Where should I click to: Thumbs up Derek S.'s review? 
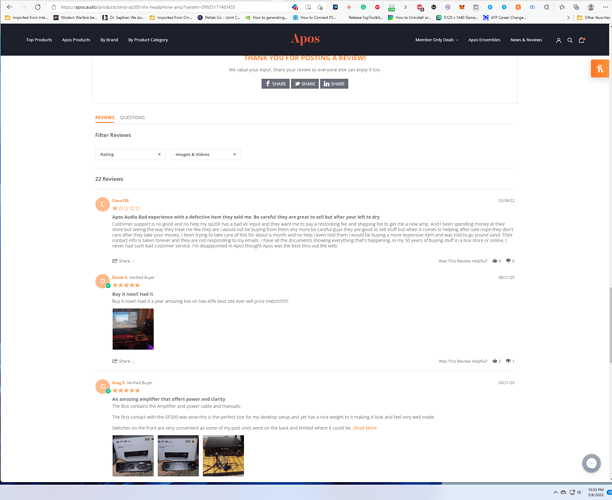click(495, 361)
